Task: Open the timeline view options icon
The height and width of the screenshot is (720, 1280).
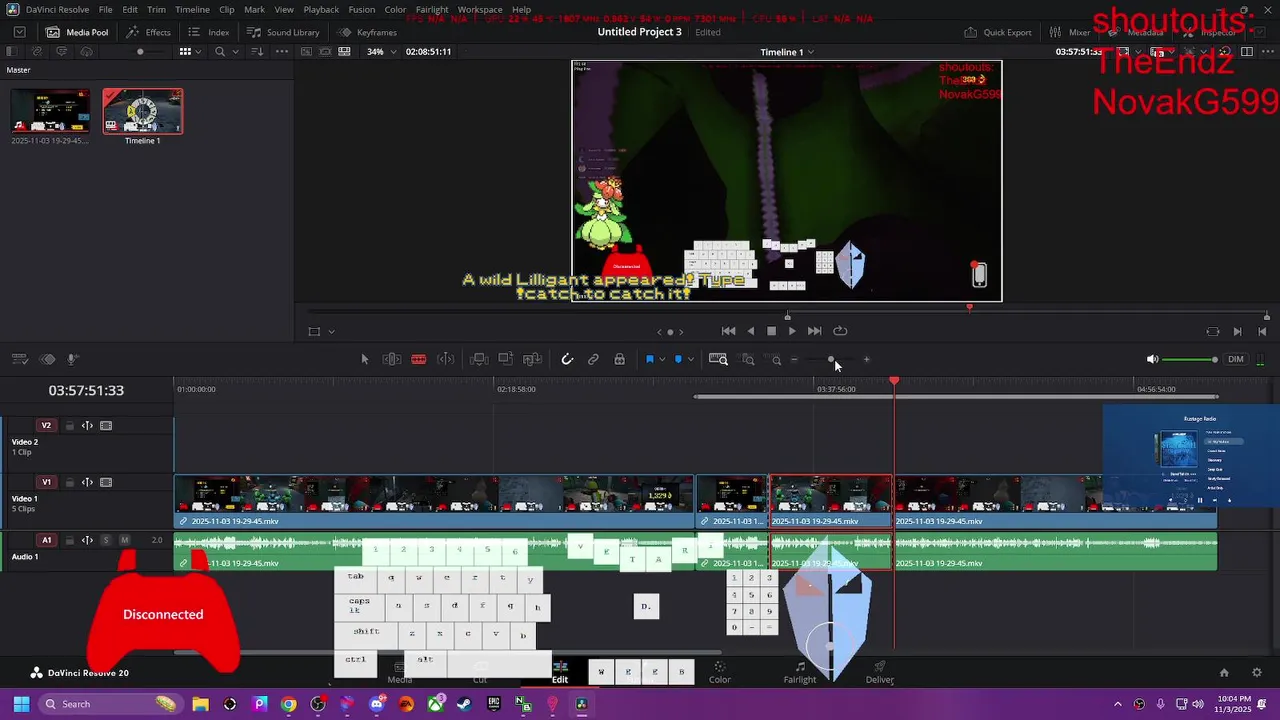Action: [x=18, y=359]
